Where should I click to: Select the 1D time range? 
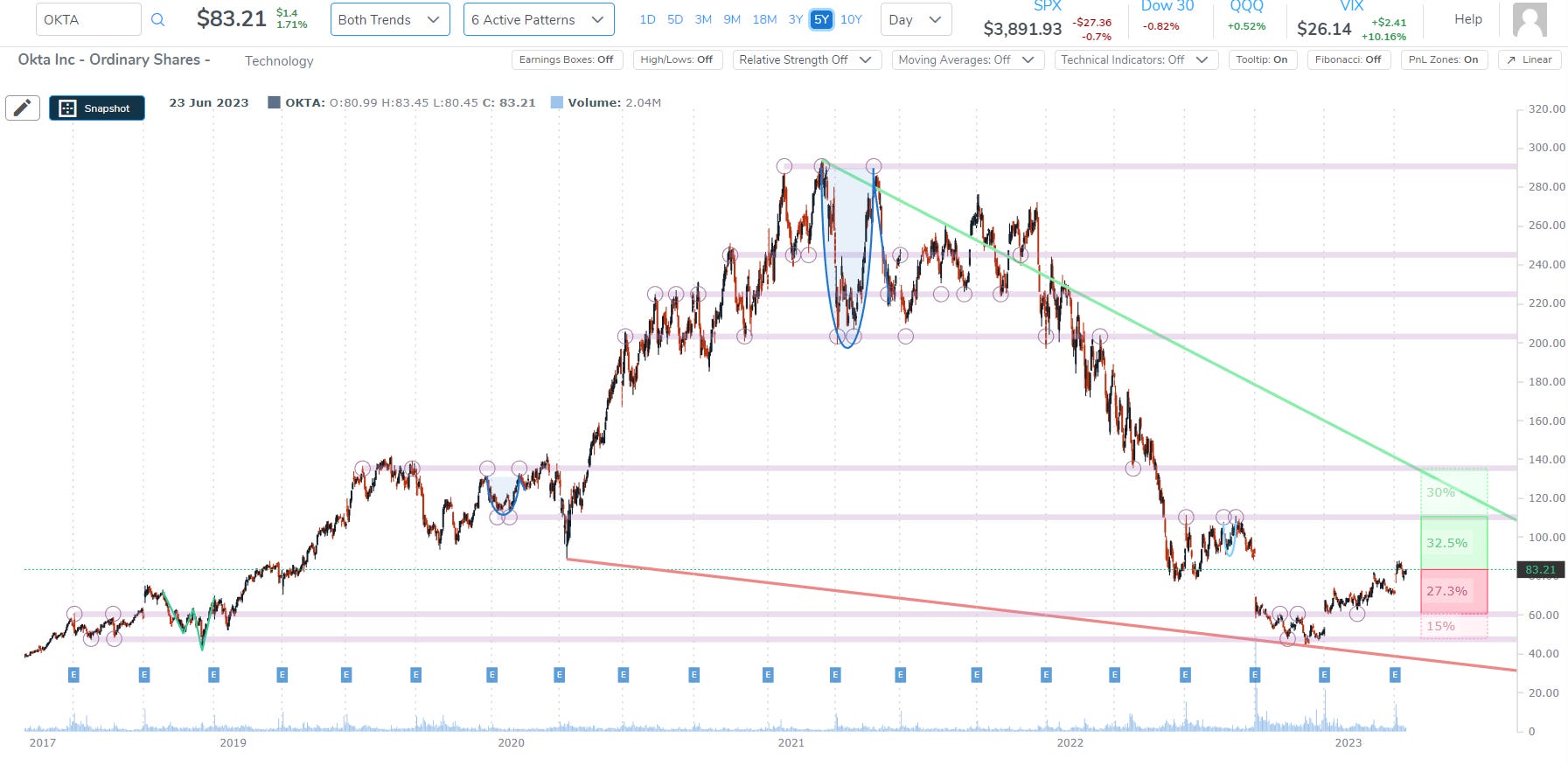coord(647,19)
